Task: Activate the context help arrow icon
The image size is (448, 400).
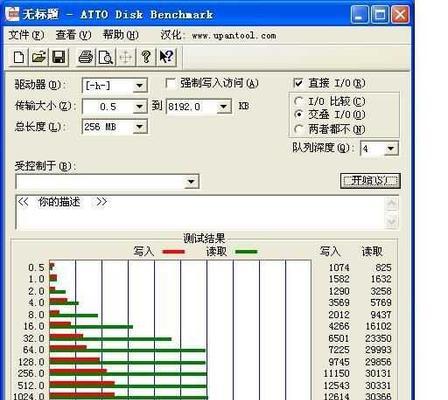Action: click(x=166, y=57)
